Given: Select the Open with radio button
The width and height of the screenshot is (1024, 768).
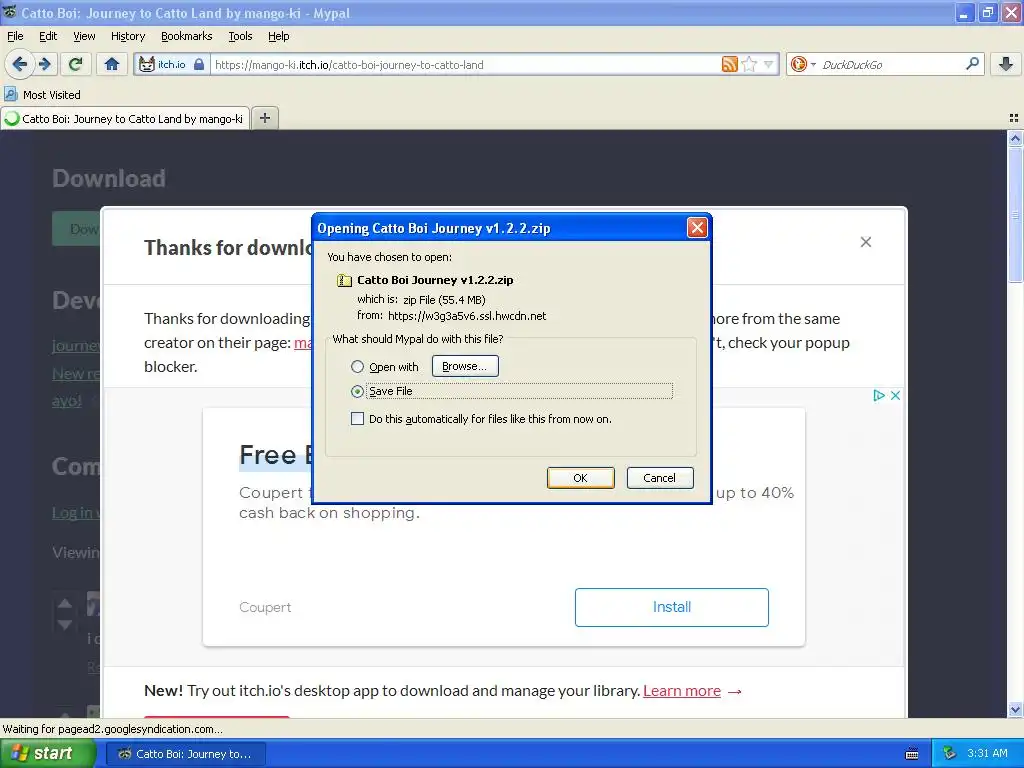Looking at the screenshot, I should point(357,366).
